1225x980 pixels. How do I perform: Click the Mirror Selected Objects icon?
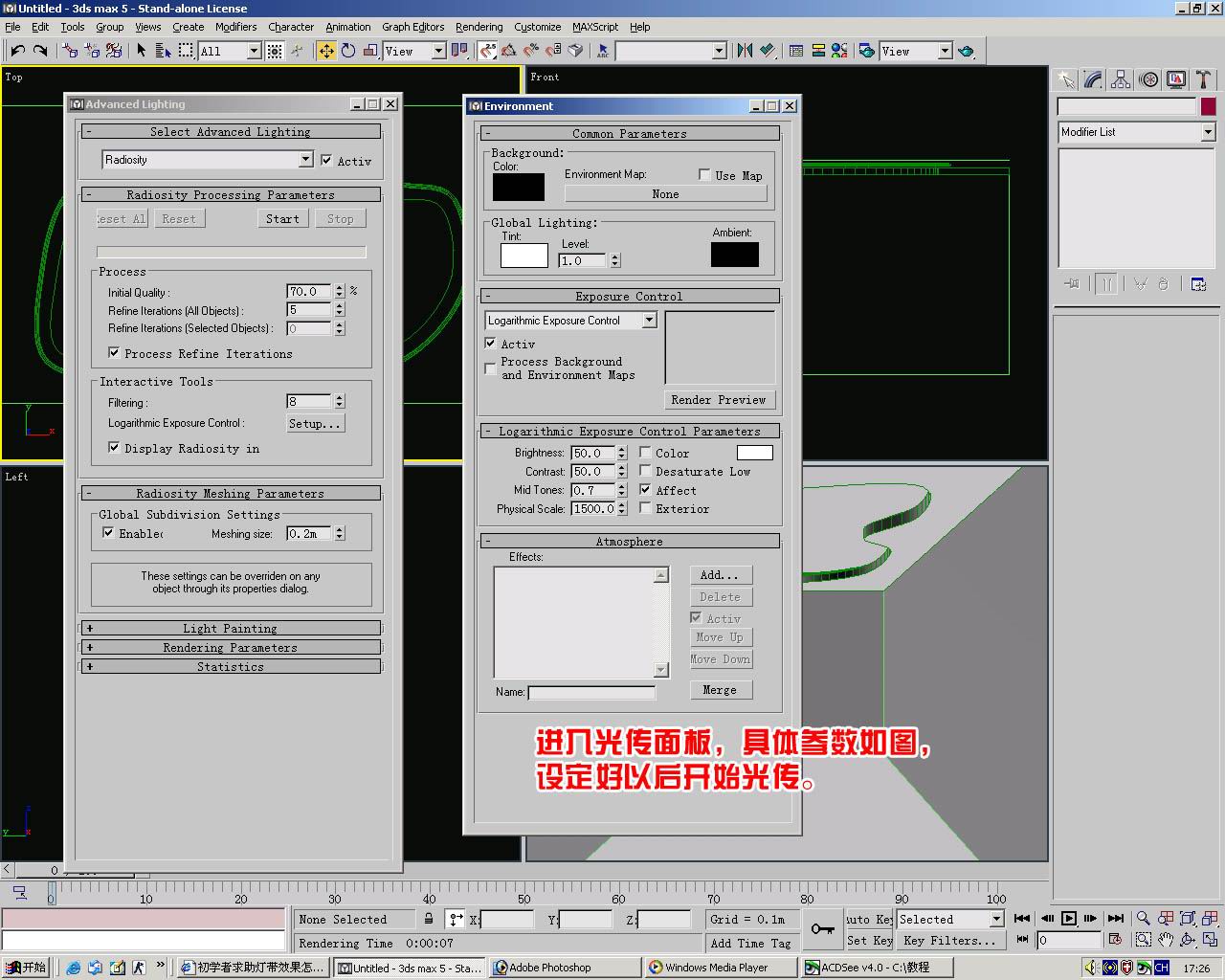(x=745, y=51)
